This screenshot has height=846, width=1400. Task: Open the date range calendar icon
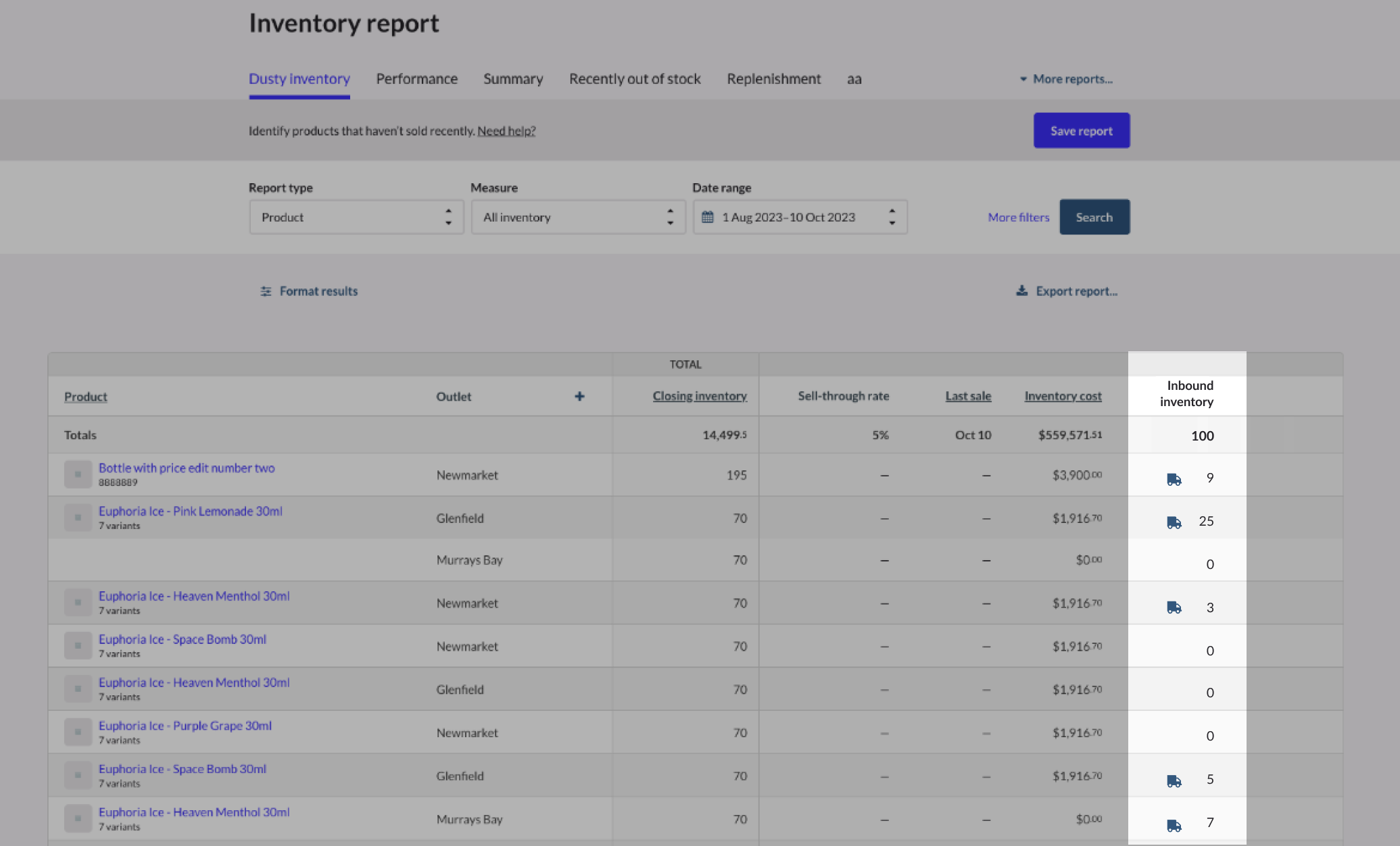pyautogui.click(x=708, y=217)
